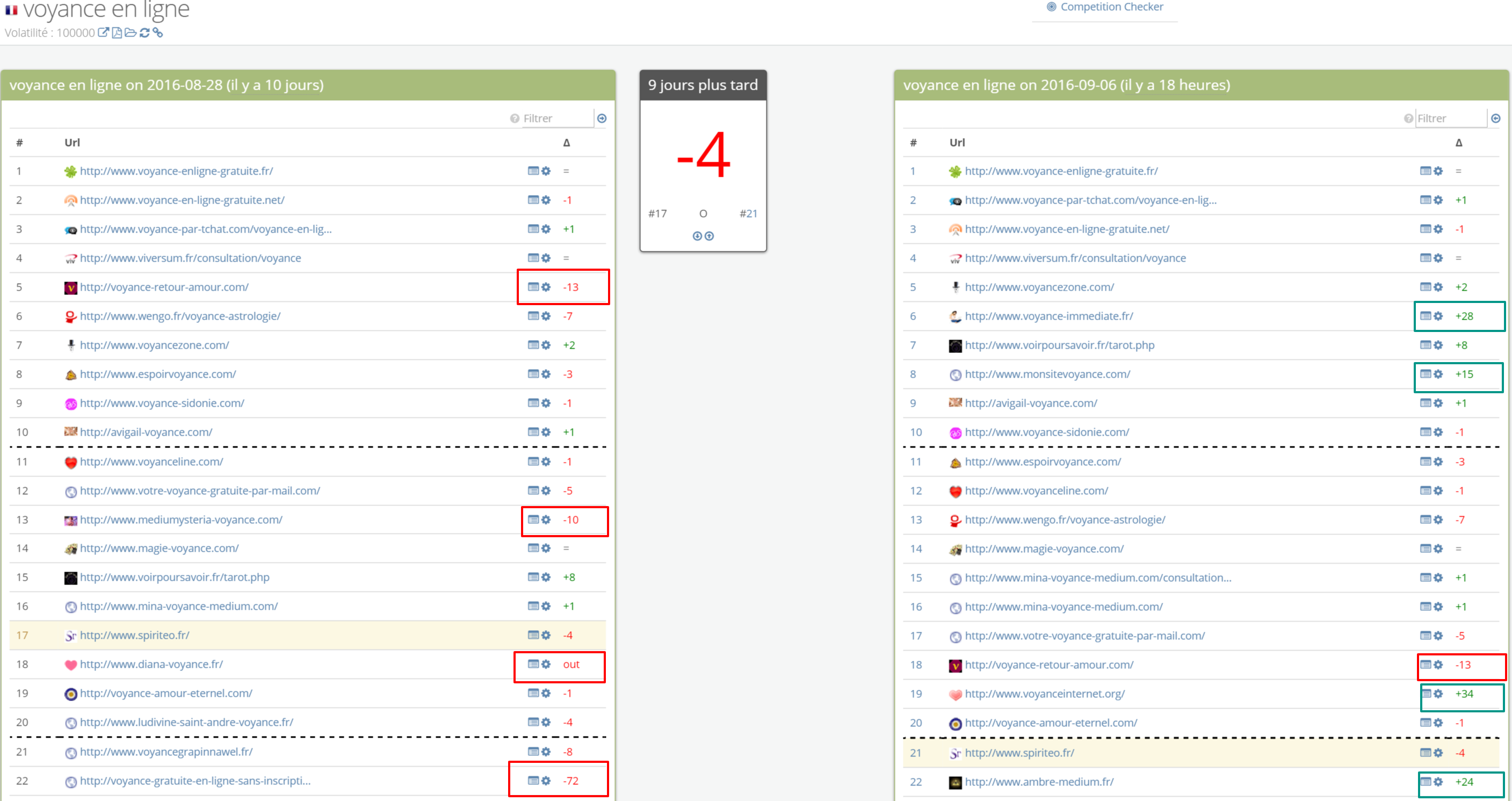Image resolution: width=1512 pixels, height=801 pixels.
Task: Expand the left table filter options arrow
Action: pyautogui.click(x=601, y=118)
